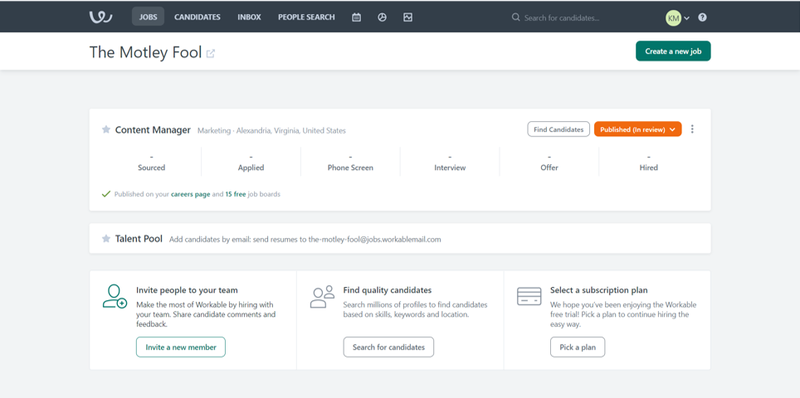
Task: Open the careers page link
Action: click(190, 194)
